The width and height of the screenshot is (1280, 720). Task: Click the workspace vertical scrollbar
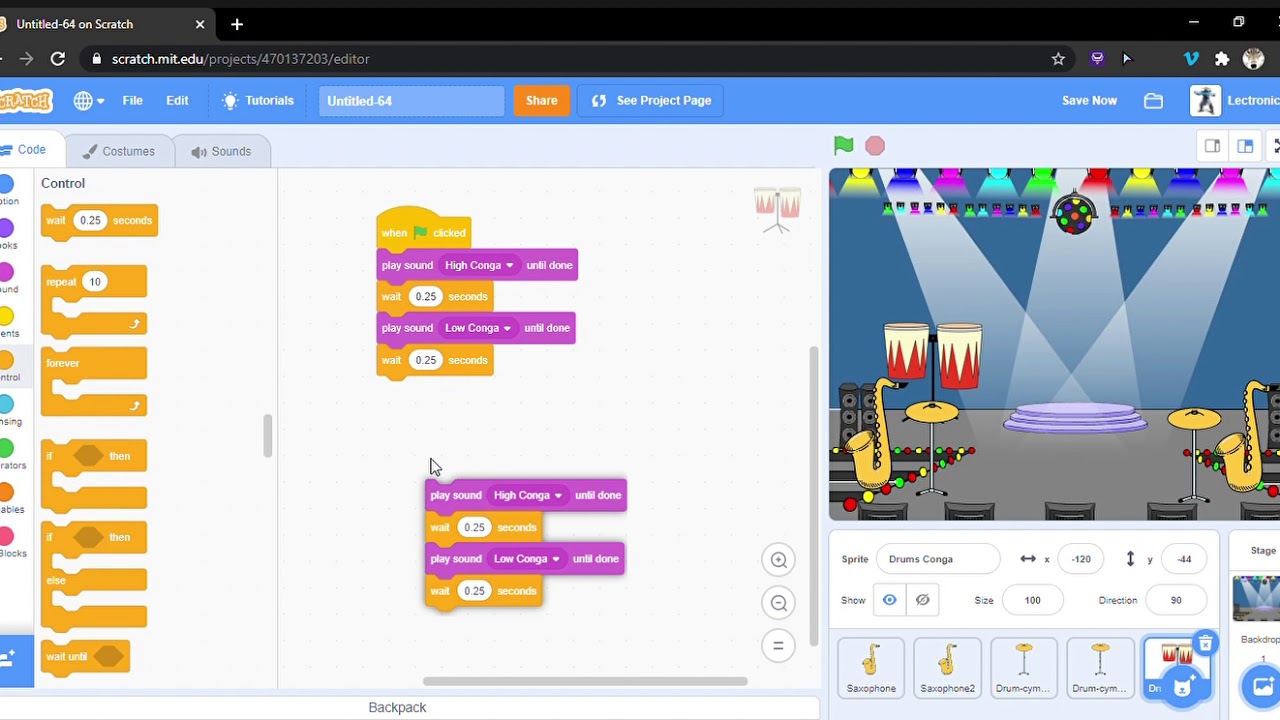tap(813, 496)
